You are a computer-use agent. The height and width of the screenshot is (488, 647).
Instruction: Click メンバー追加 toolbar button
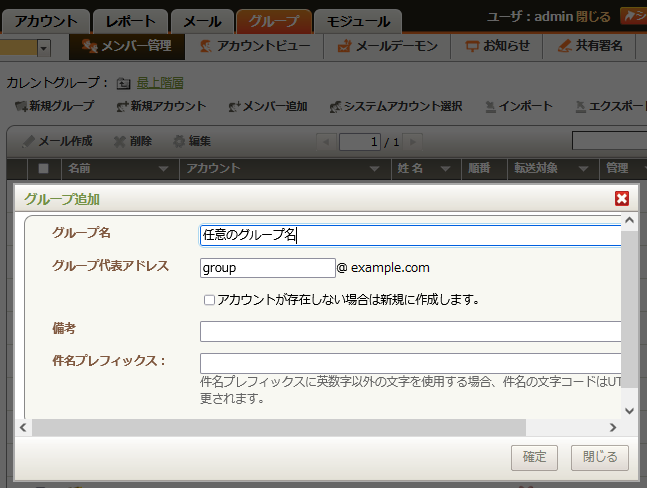268,106
